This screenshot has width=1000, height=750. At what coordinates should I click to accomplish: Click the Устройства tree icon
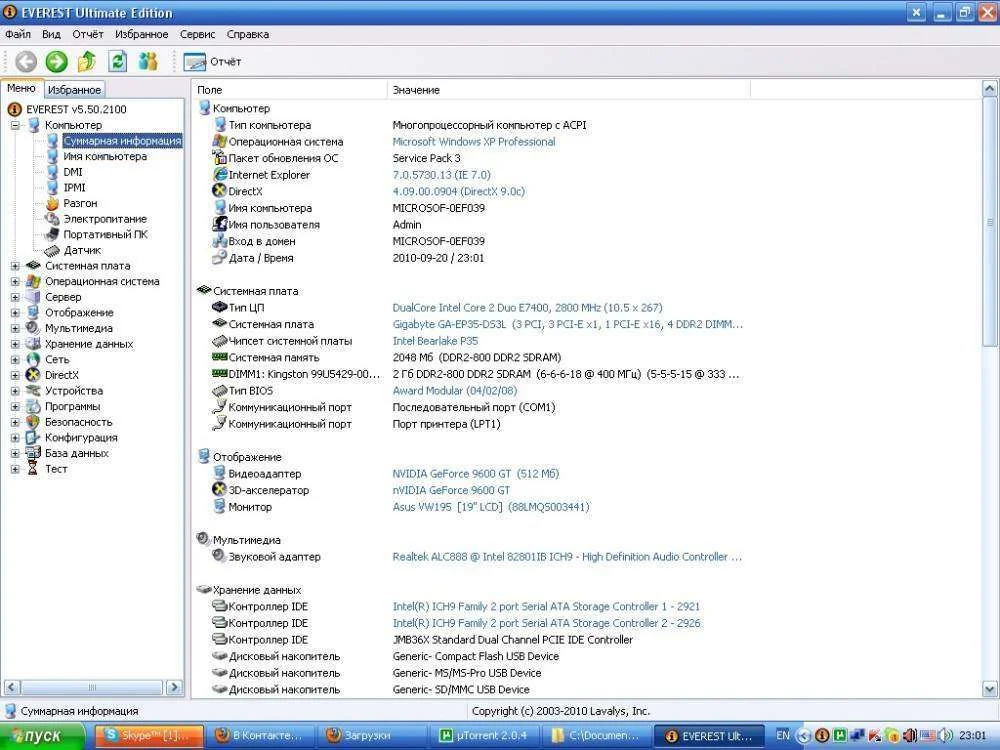[x=33, y=391]
